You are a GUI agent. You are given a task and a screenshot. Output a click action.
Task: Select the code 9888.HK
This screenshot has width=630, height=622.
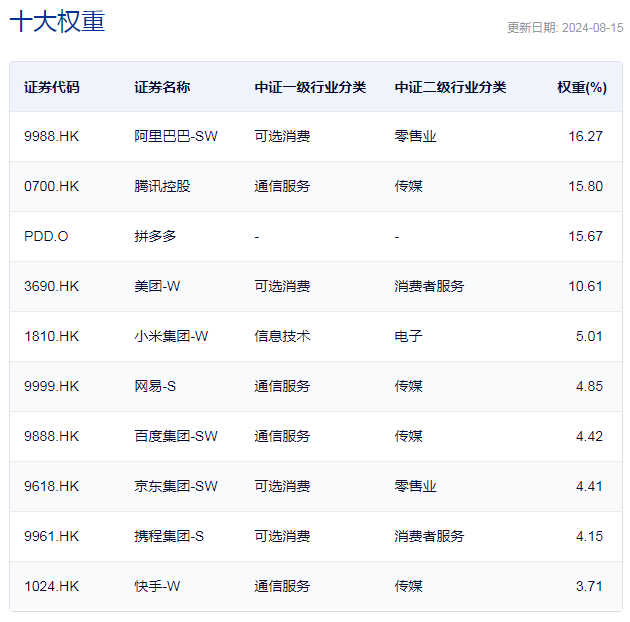[51, 436]
